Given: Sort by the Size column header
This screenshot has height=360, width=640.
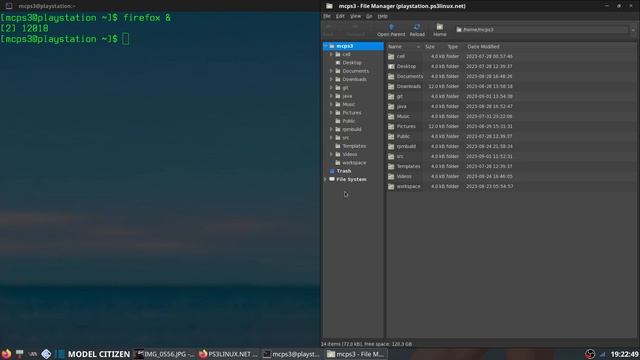Looking at the screenshot, I should [430, 47].
